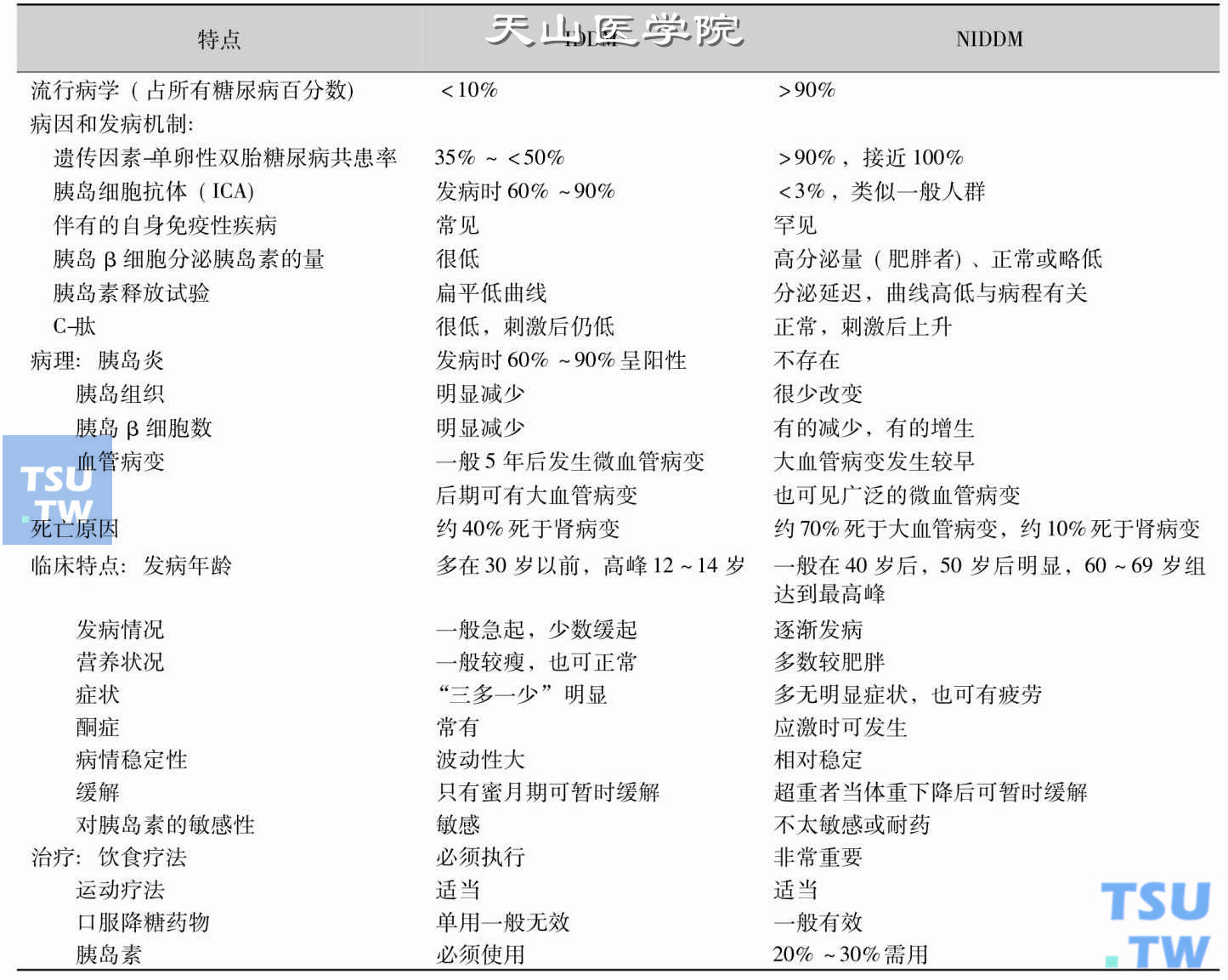Click the "不太敏感或耐药" cell
The width and height of the screenshot is (1228, 980).
point(852,824)
